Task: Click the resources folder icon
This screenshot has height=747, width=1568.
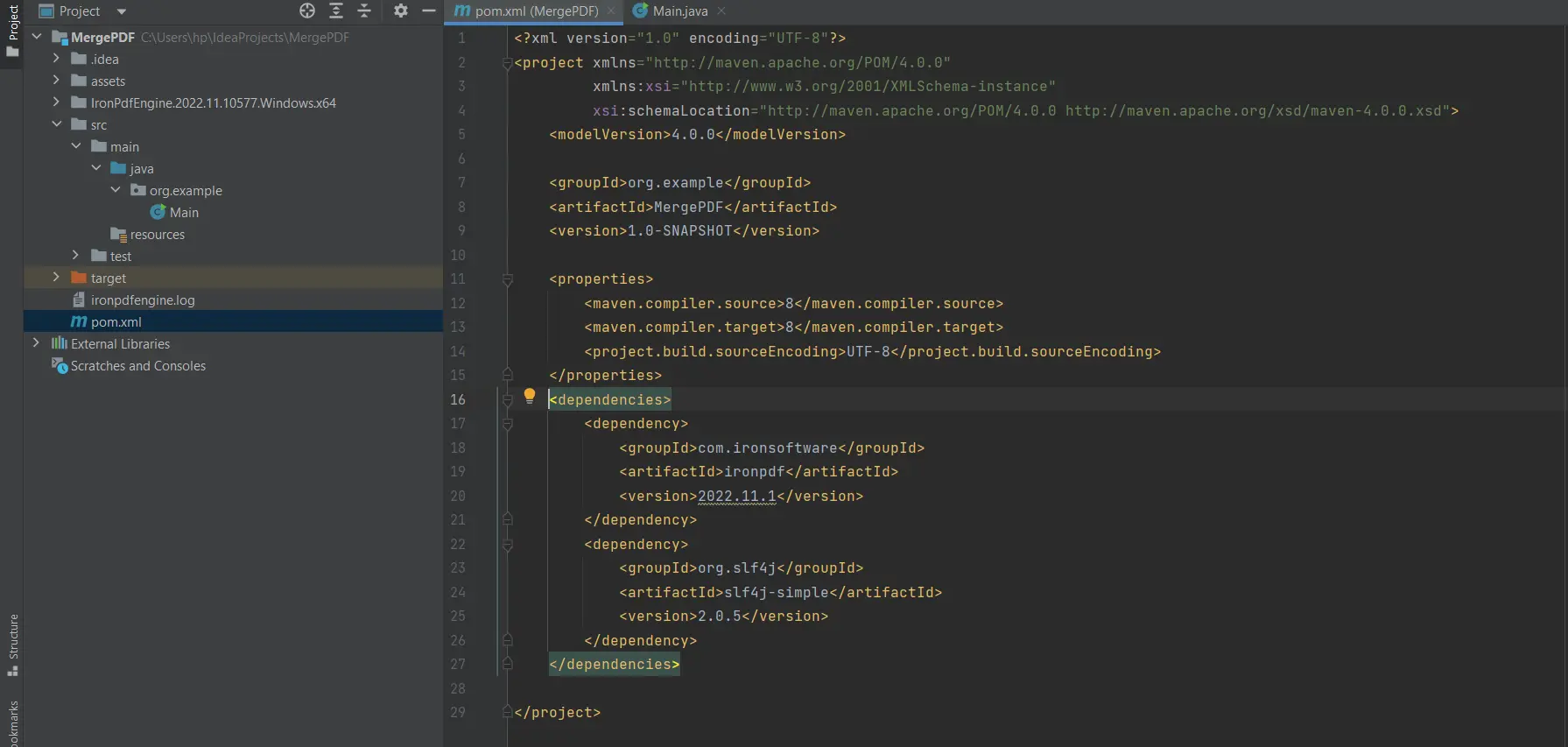Action: click(119, 234)
